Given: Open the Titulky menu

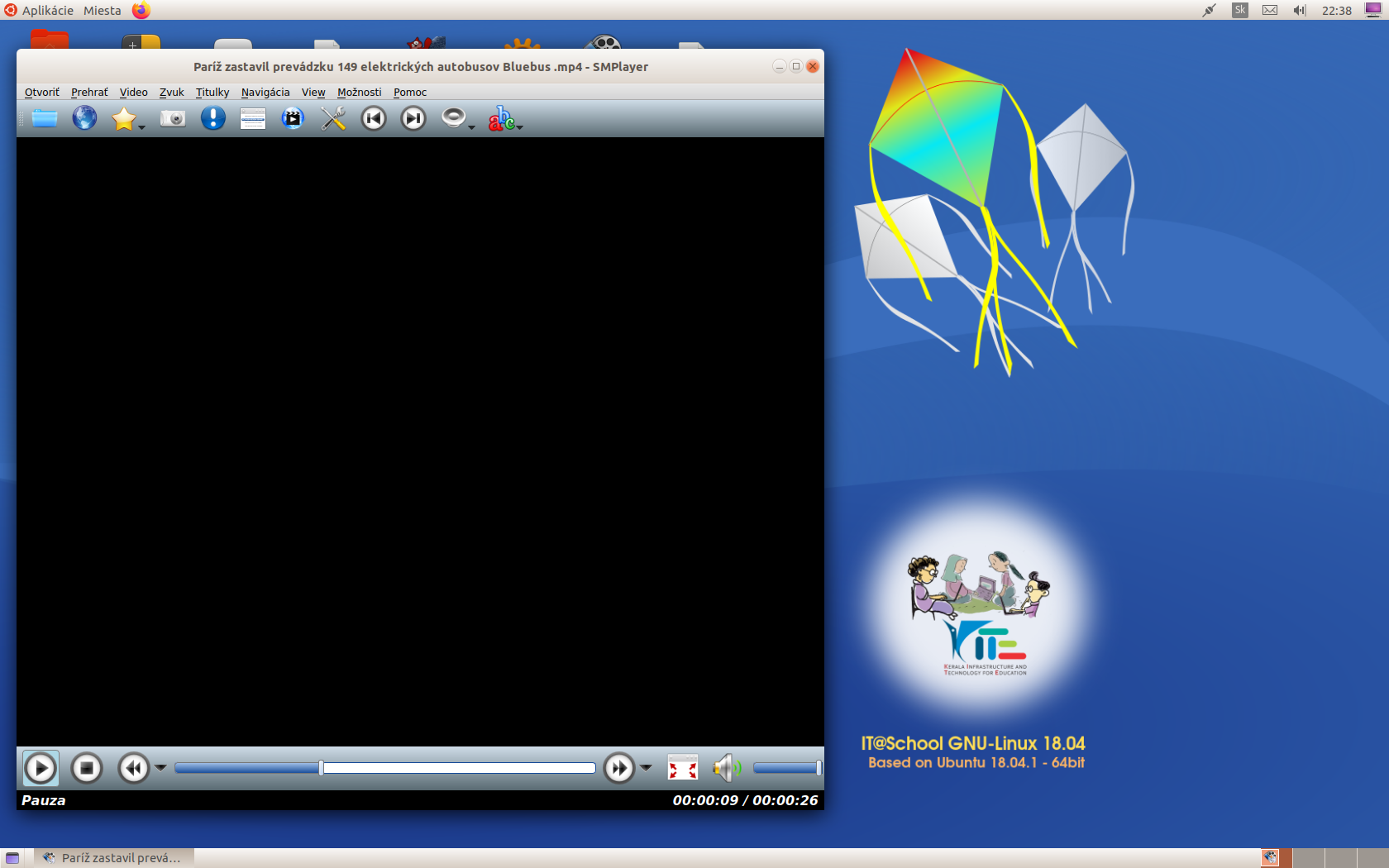Looking at the screenshot, I should (x=212, y=92).
